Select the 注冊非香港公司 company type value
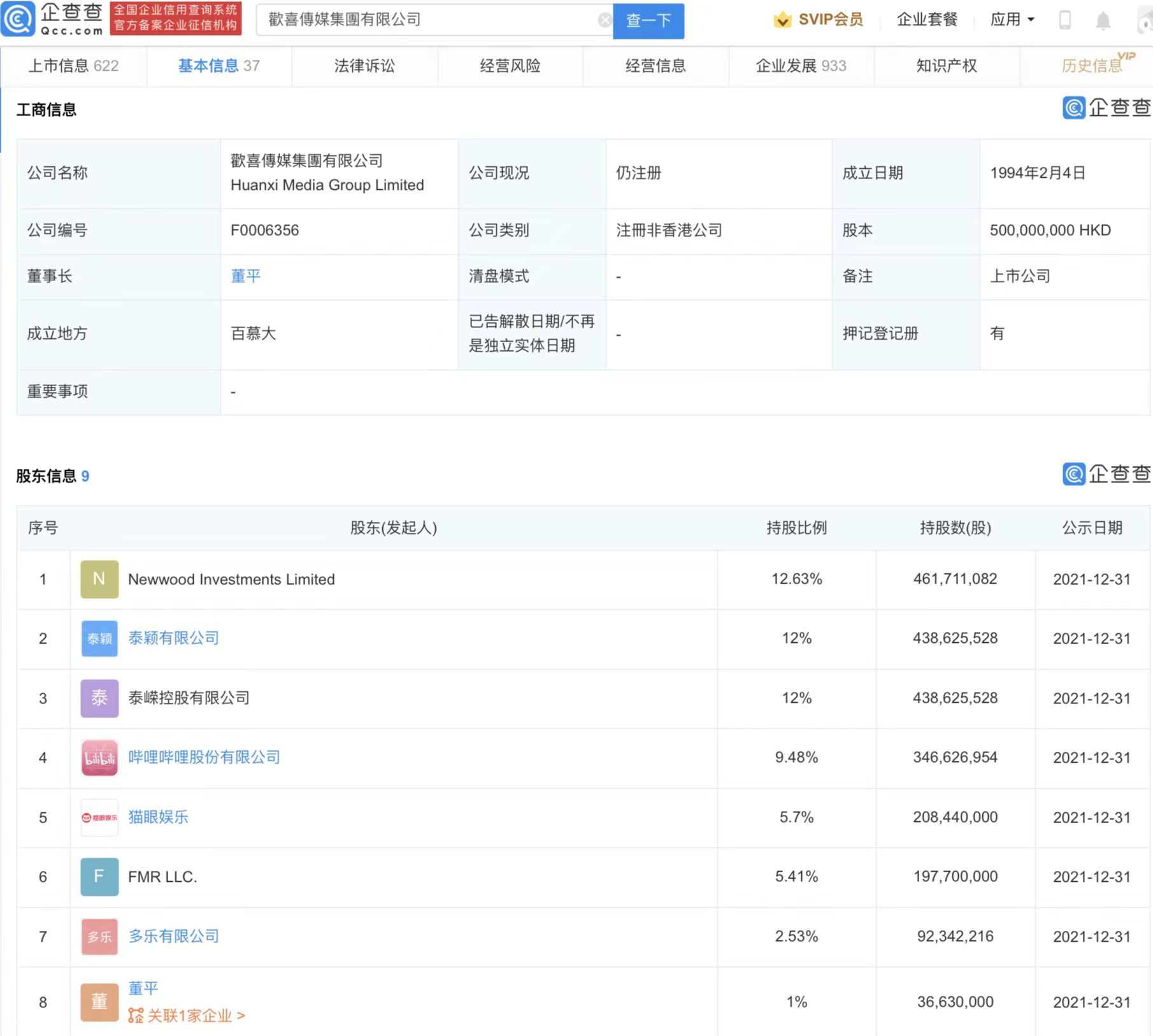 pos(669,230)
